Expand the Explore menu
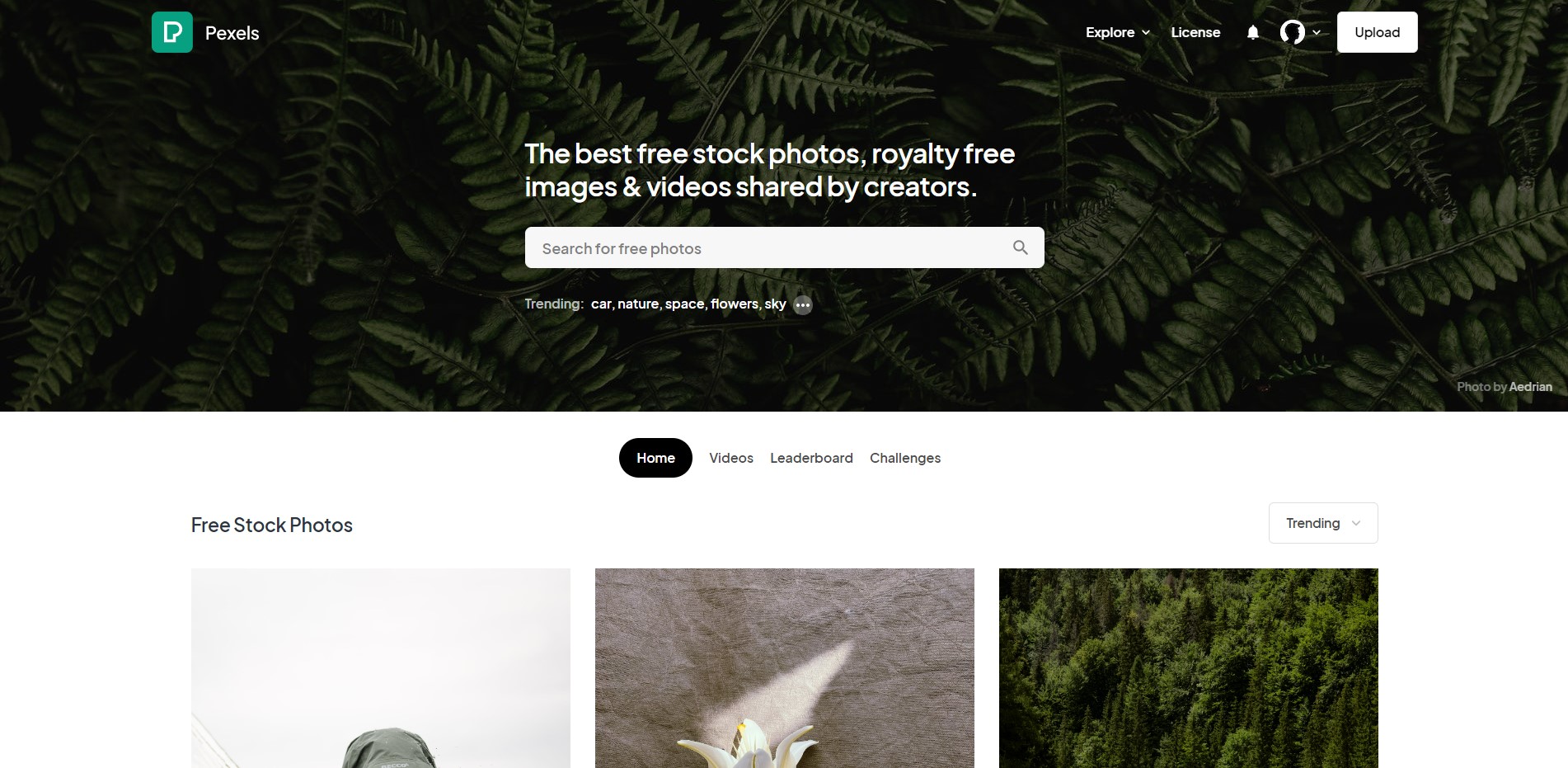The image size is (1568, 768). 1117,32
